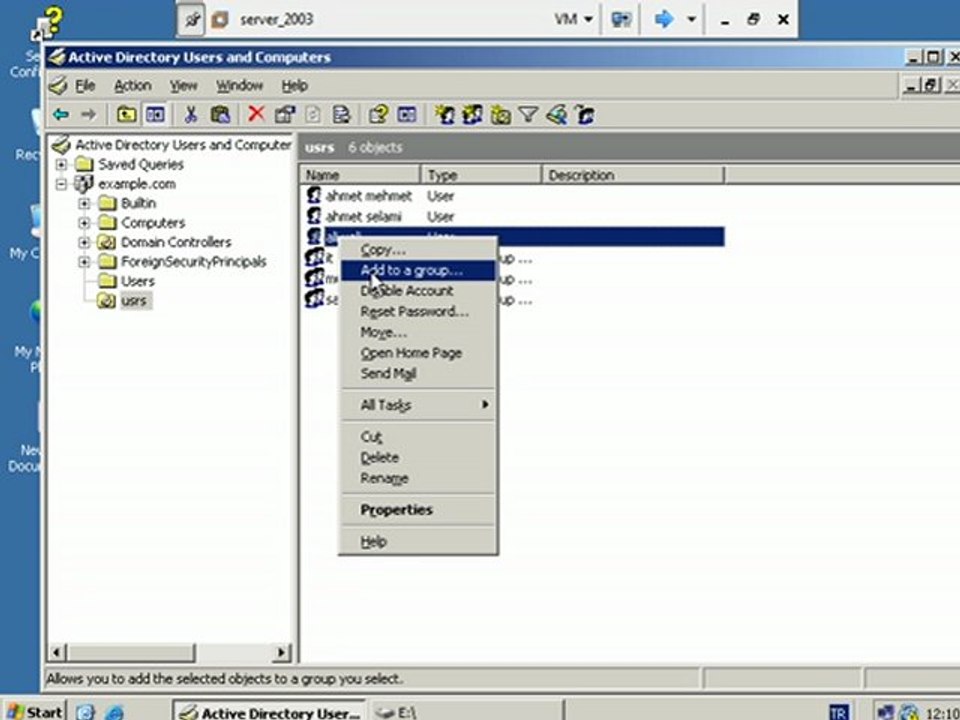
Task: Choose Add to a group in context menu
Action: point(419,270)
